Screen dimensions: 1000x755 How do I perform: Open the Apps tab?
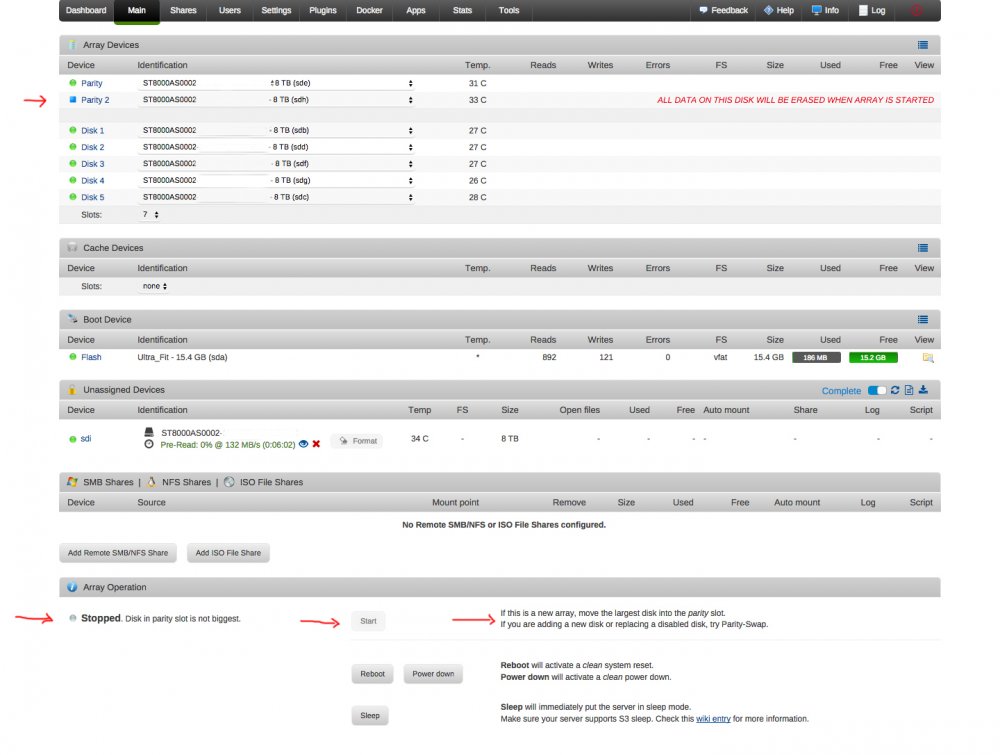416,10
